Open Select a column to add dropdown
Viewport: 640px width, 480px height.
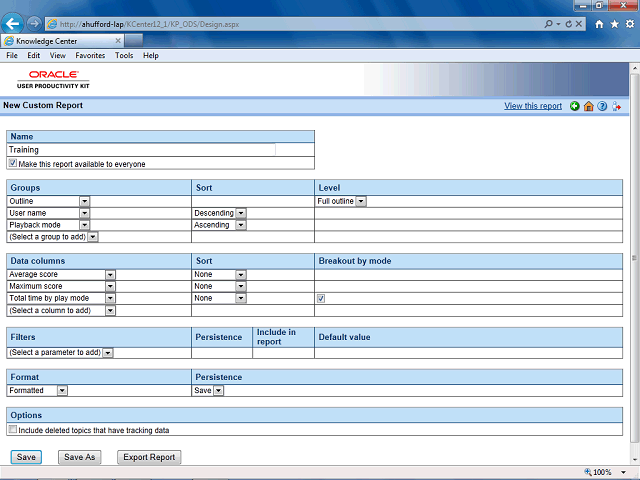[x=110, y=311]
